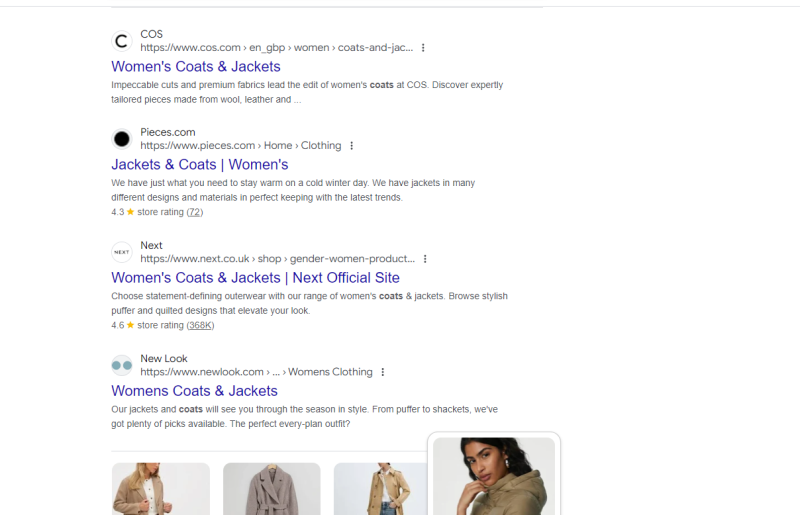Click the Next site favicon
This screenshot has height=515, width=800.
click(x=121, y=252)
